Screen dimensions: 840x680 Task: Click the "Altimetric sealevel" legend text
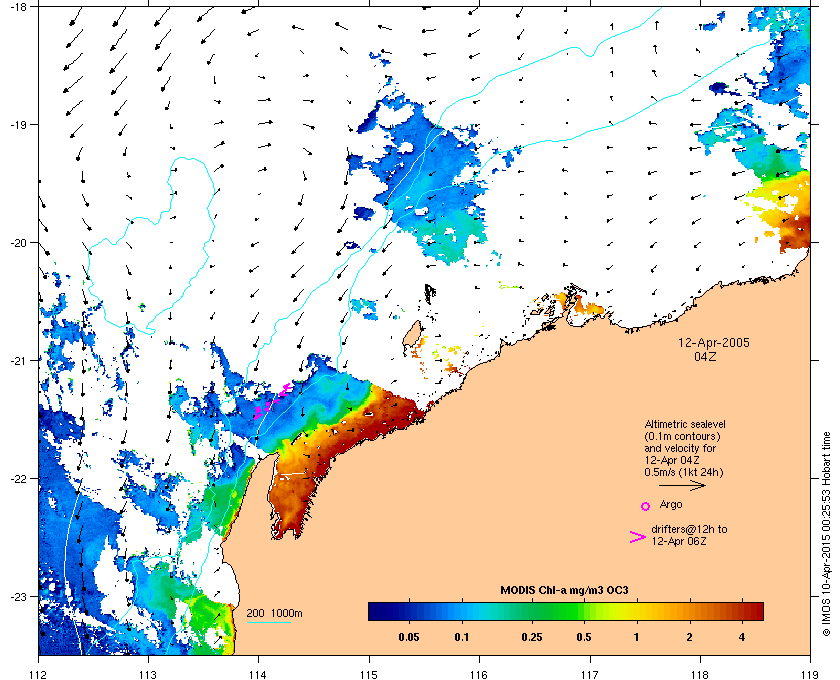685,424
